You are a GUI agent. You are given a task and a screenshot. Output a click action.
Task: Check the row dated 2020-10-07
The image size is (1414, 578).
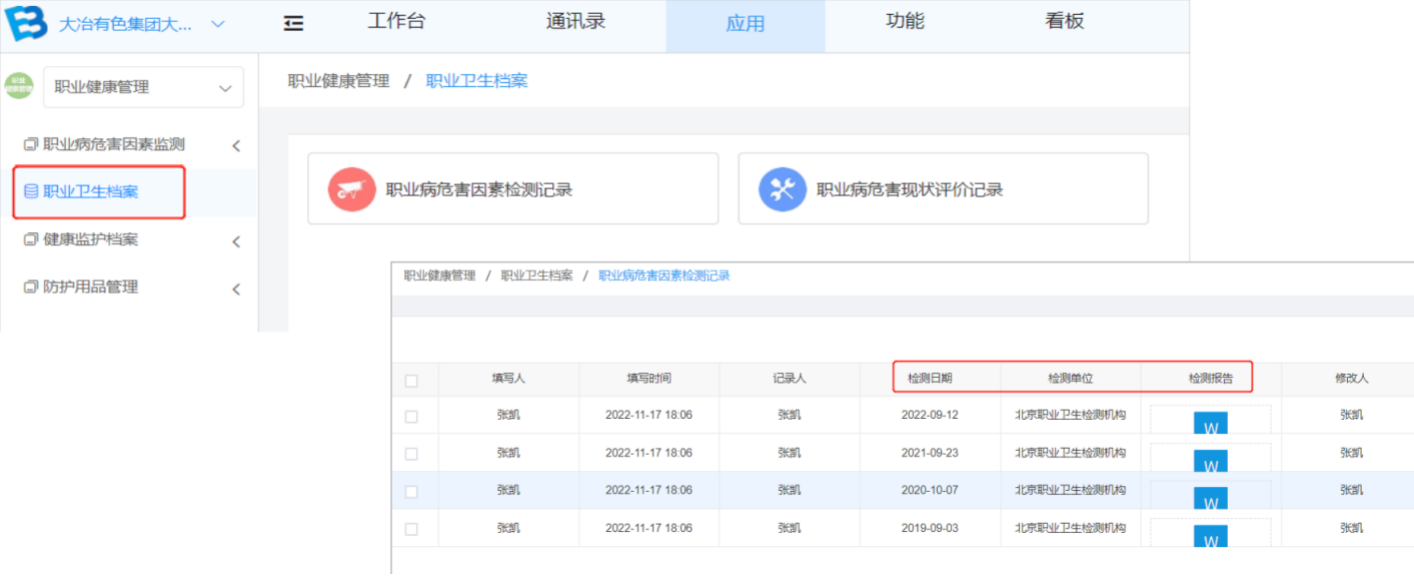click(411, 491)
